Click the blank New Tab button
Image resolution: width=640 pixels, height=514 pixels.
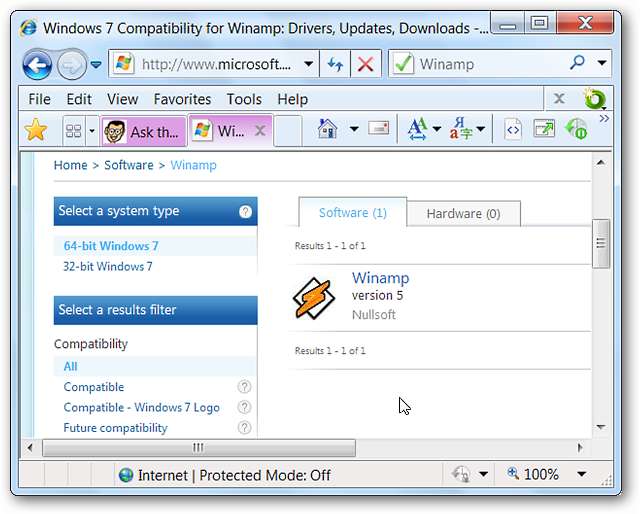tap(288, 131)
